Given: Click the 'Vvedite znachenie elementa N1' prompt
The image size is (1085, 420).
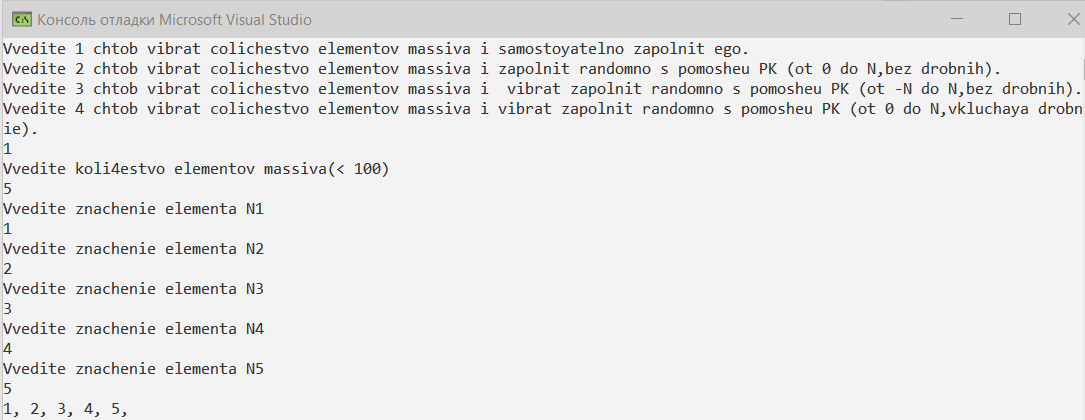Looking at the screenshot, I should (134, 210).
